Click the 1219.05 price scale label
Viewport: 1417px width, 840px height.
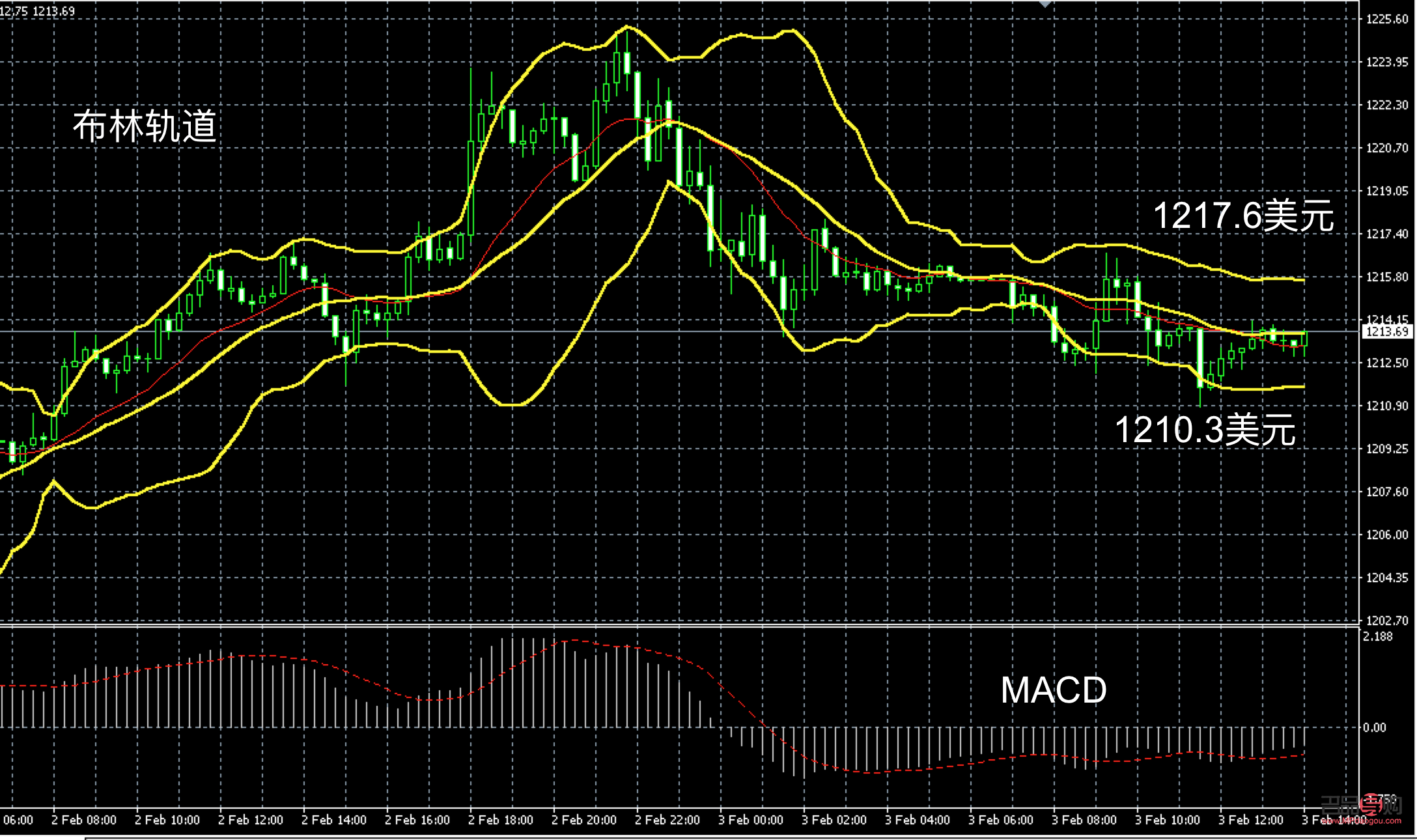point(1387,191)
